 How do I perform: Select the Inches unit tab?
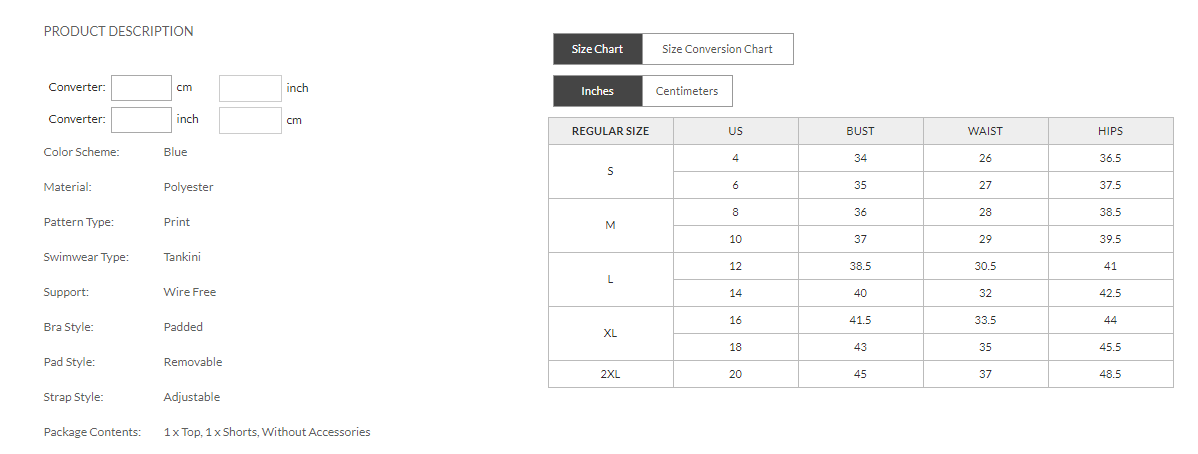coord(597,91)
